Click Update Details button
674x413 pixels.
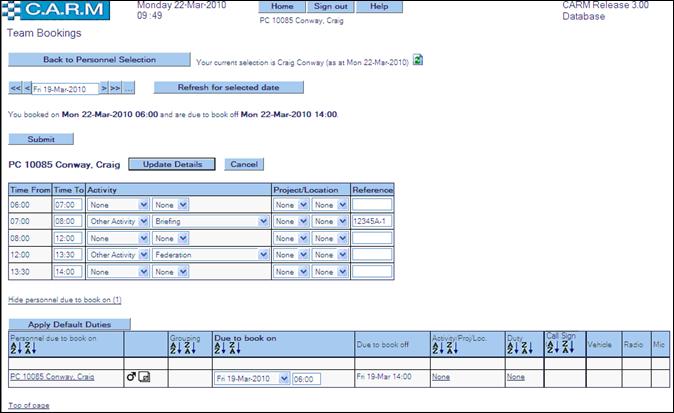(x=172, y=164)
